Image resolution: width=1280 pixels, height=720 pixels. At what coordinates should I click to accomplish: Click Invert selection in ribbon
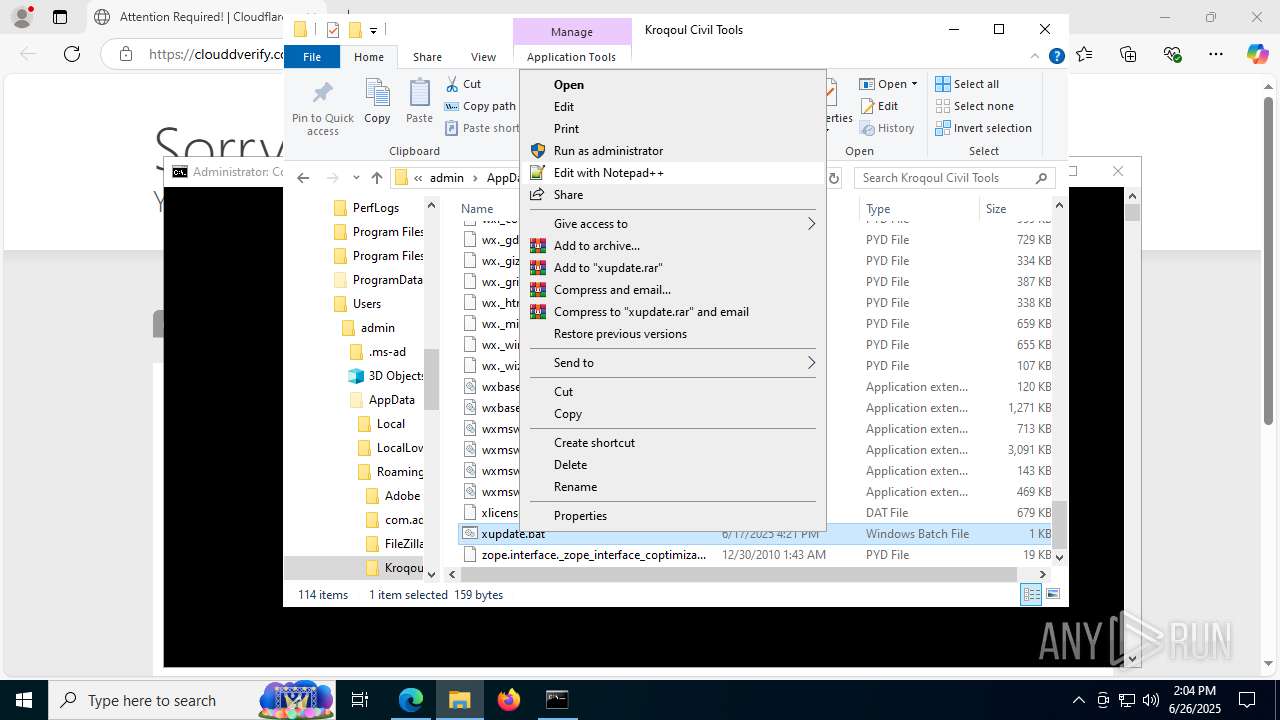[983, 128]
